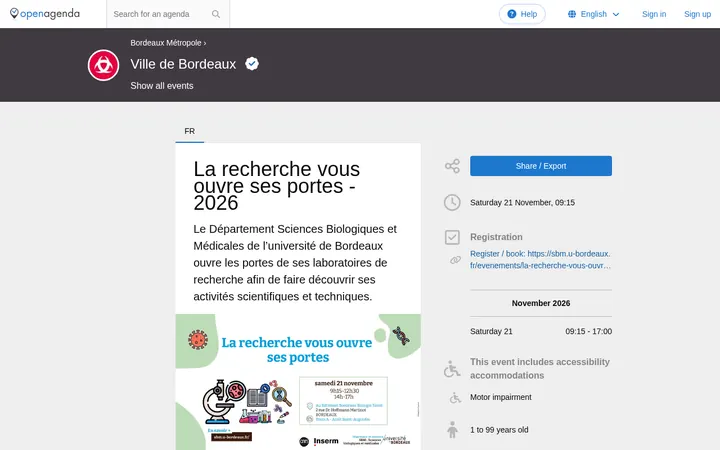The height and width of the screenshot is (450, 720).
Task: Click the Help question mark icon
Action: click(512, 14)
